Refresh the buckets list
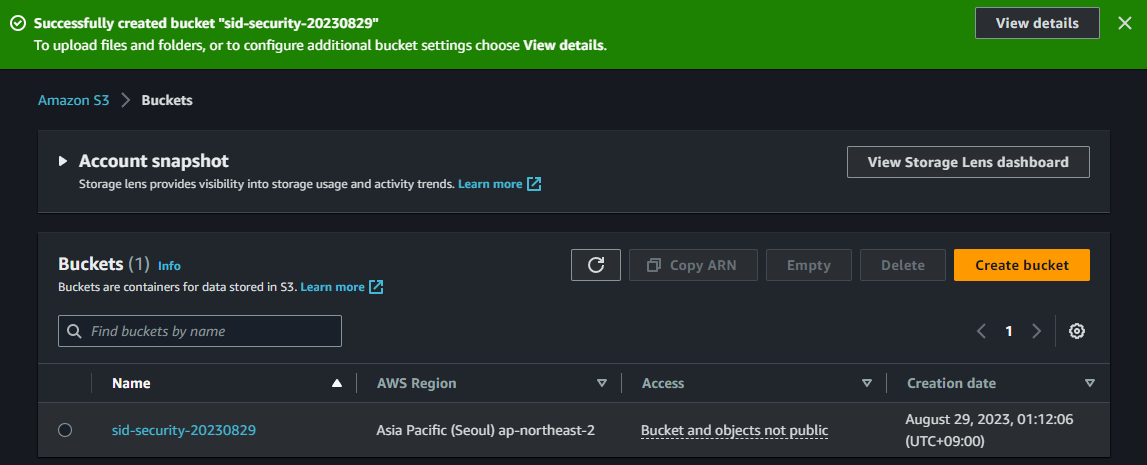 (596, 265)
